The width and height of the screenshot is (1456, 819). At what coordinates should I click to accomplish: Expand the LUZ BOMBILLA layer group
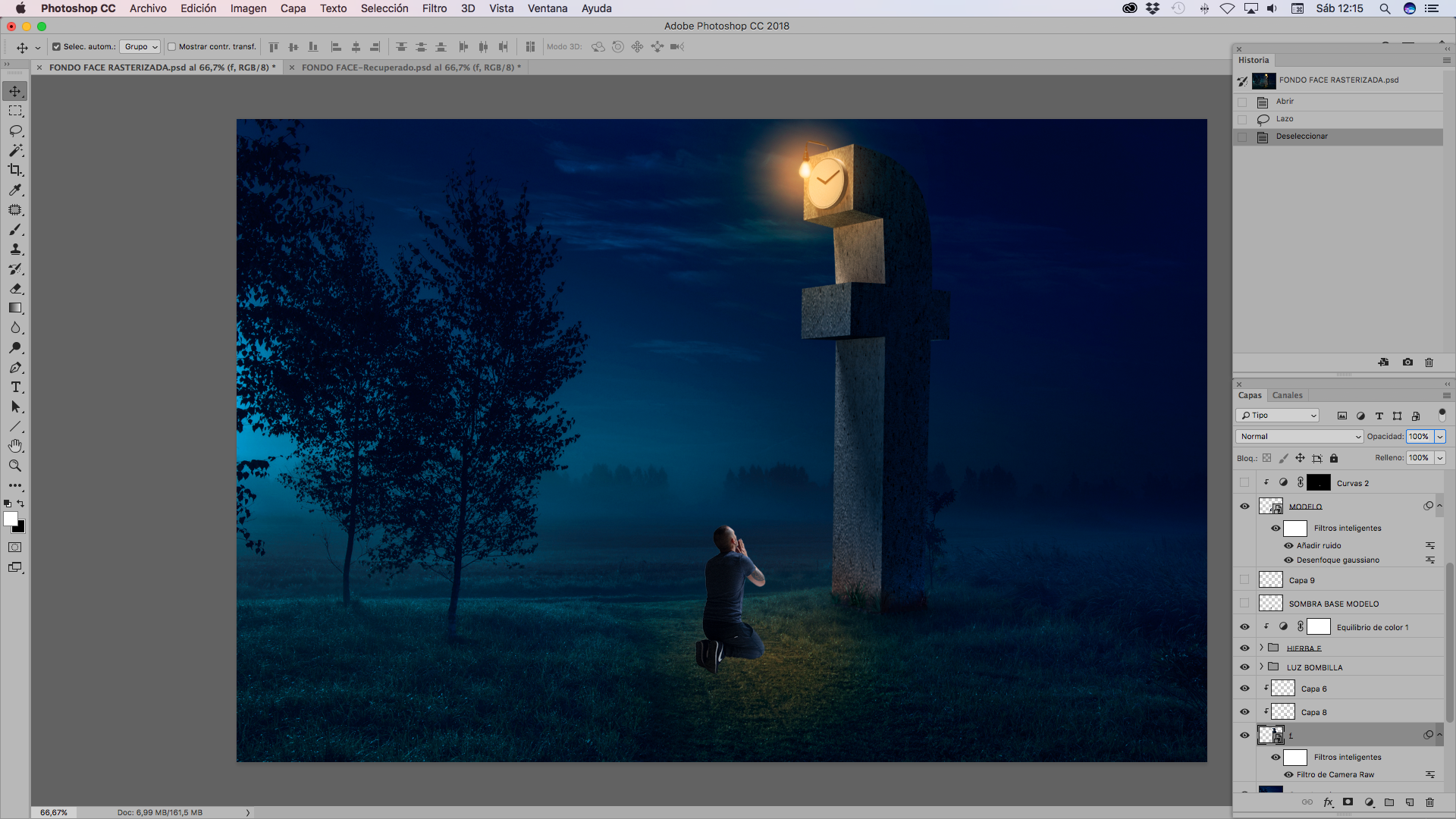click(1261, 667)
